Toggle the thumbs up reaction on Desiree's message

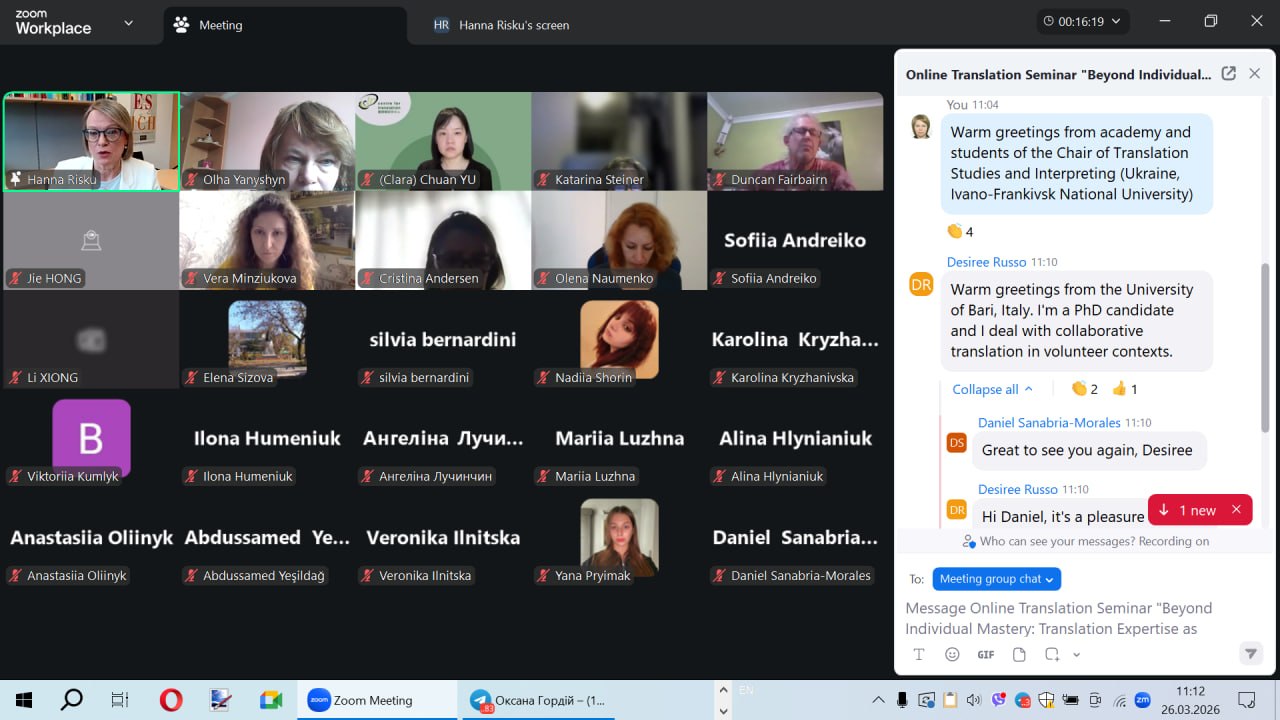[x=1124, y=389]
